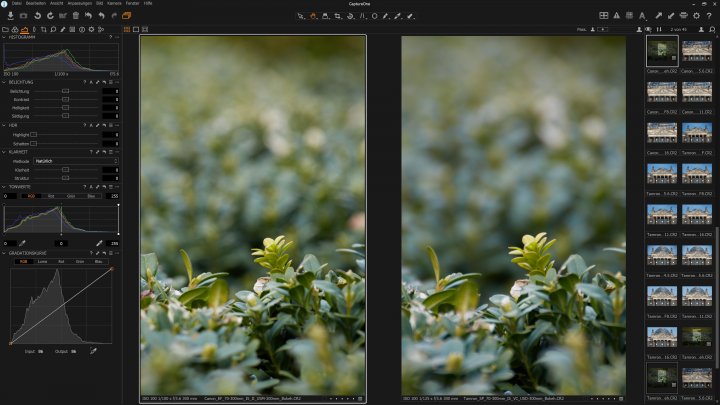Pick gradation curve eyedropper beside Output
The width and height of the screenshot is (720, 405).
point(94,351)
